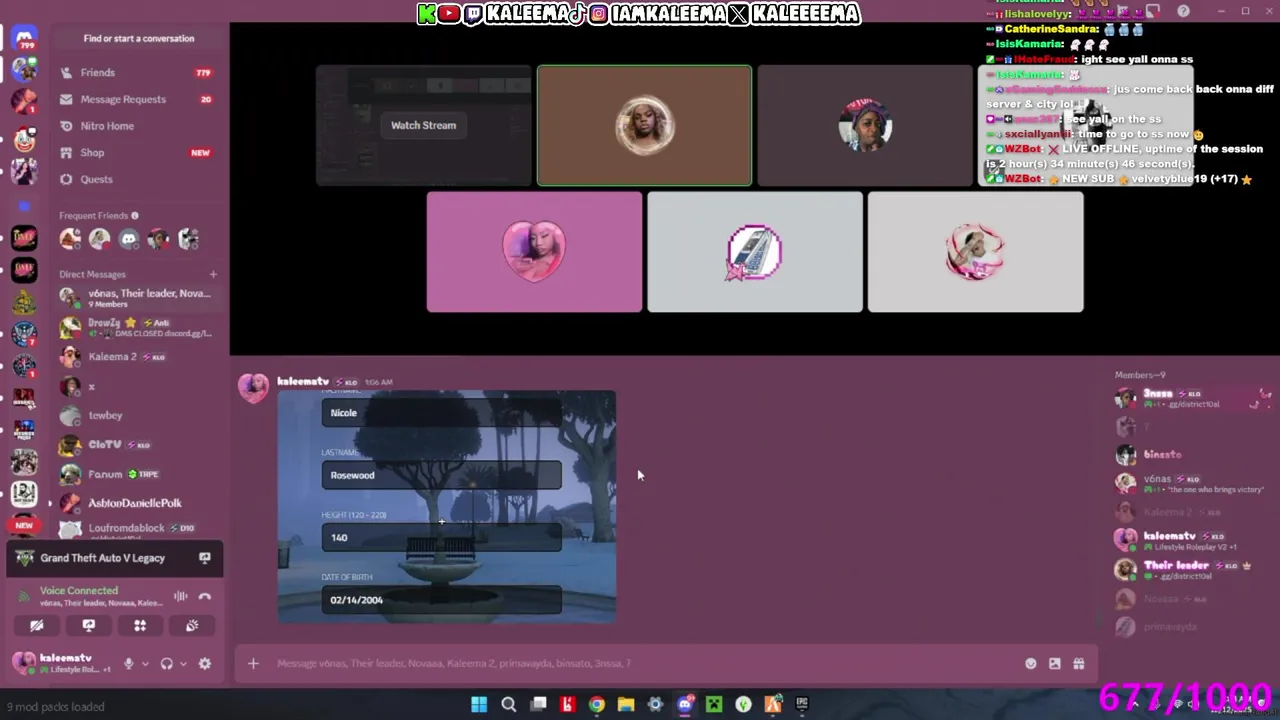Click kaleematv user profile panel
Viewport: 1280px width, 720px height.
62,663
